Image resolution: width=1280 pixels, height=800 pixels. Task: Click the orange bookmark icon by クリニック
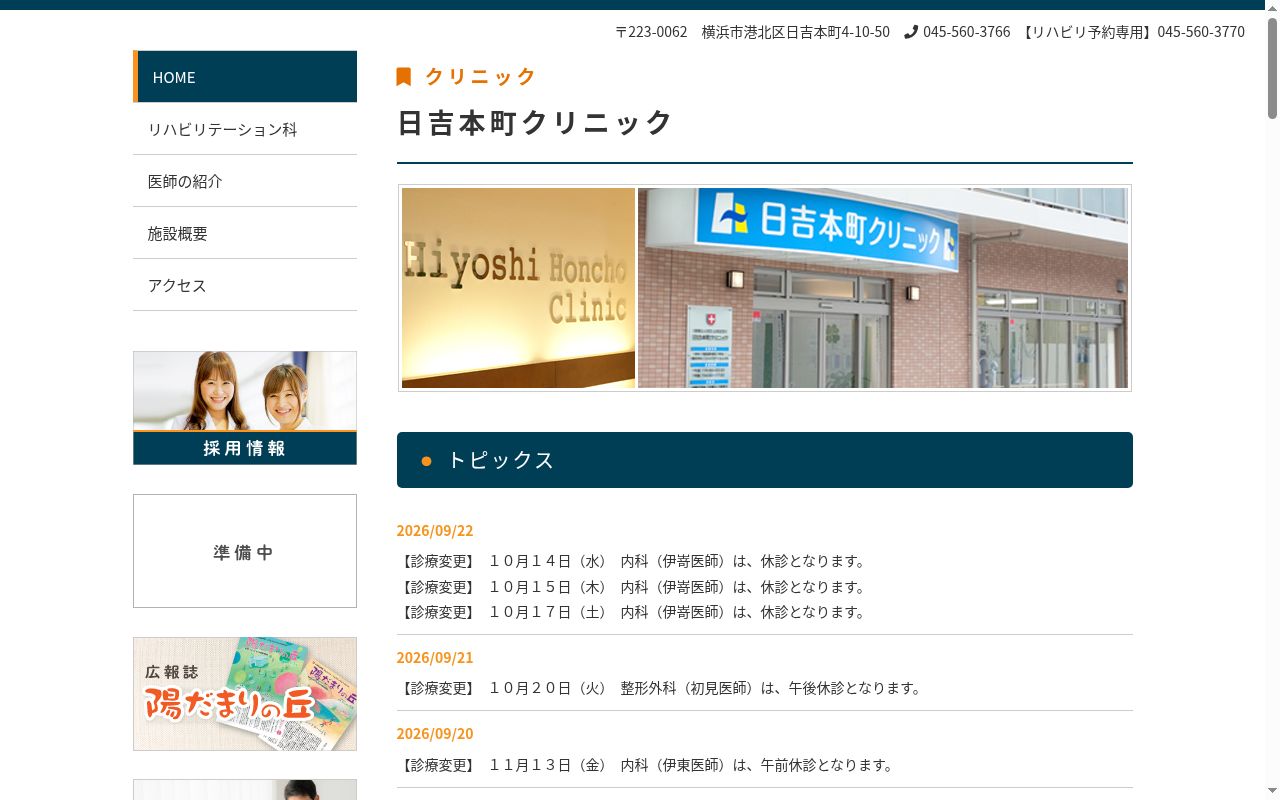click(404, 77)
